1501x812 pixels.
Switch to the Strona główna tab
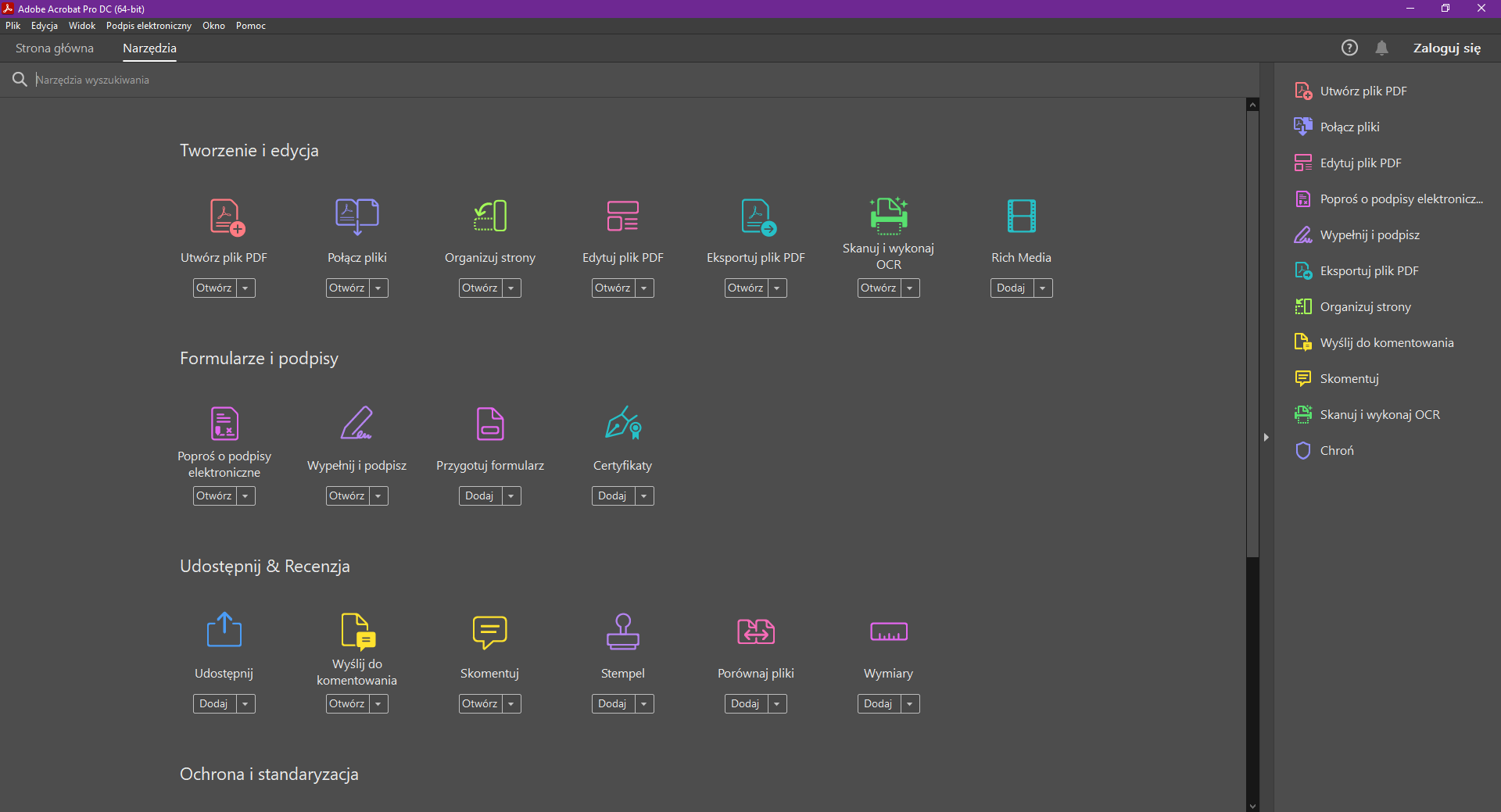point(55,48)
